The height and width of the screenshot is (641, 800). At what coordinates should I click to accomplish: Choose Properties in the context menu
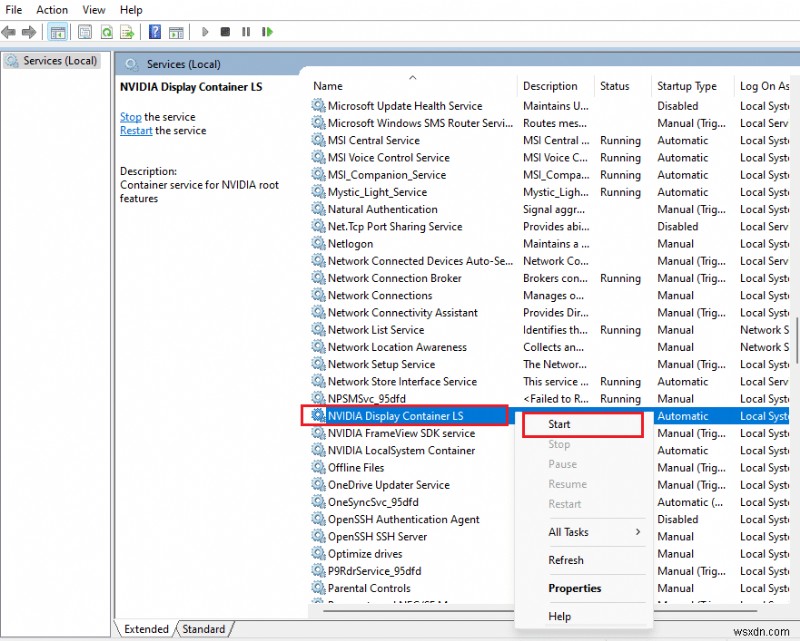coord(585,588)
